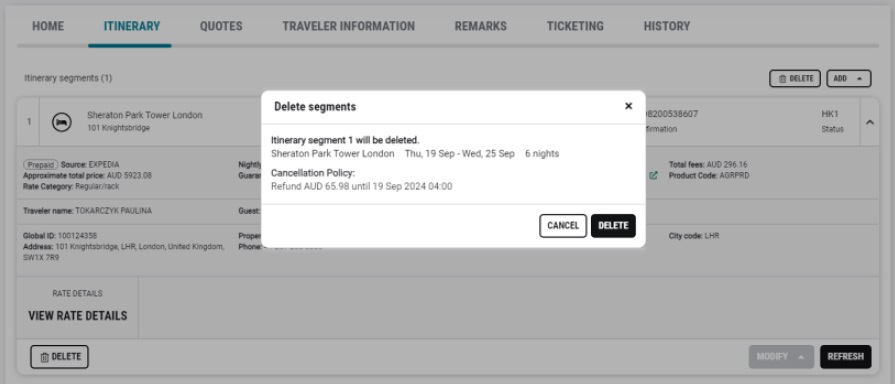Confirm deletion with the black DELETE button
Screen dimensions: 895x384
(x=613, y=226)
